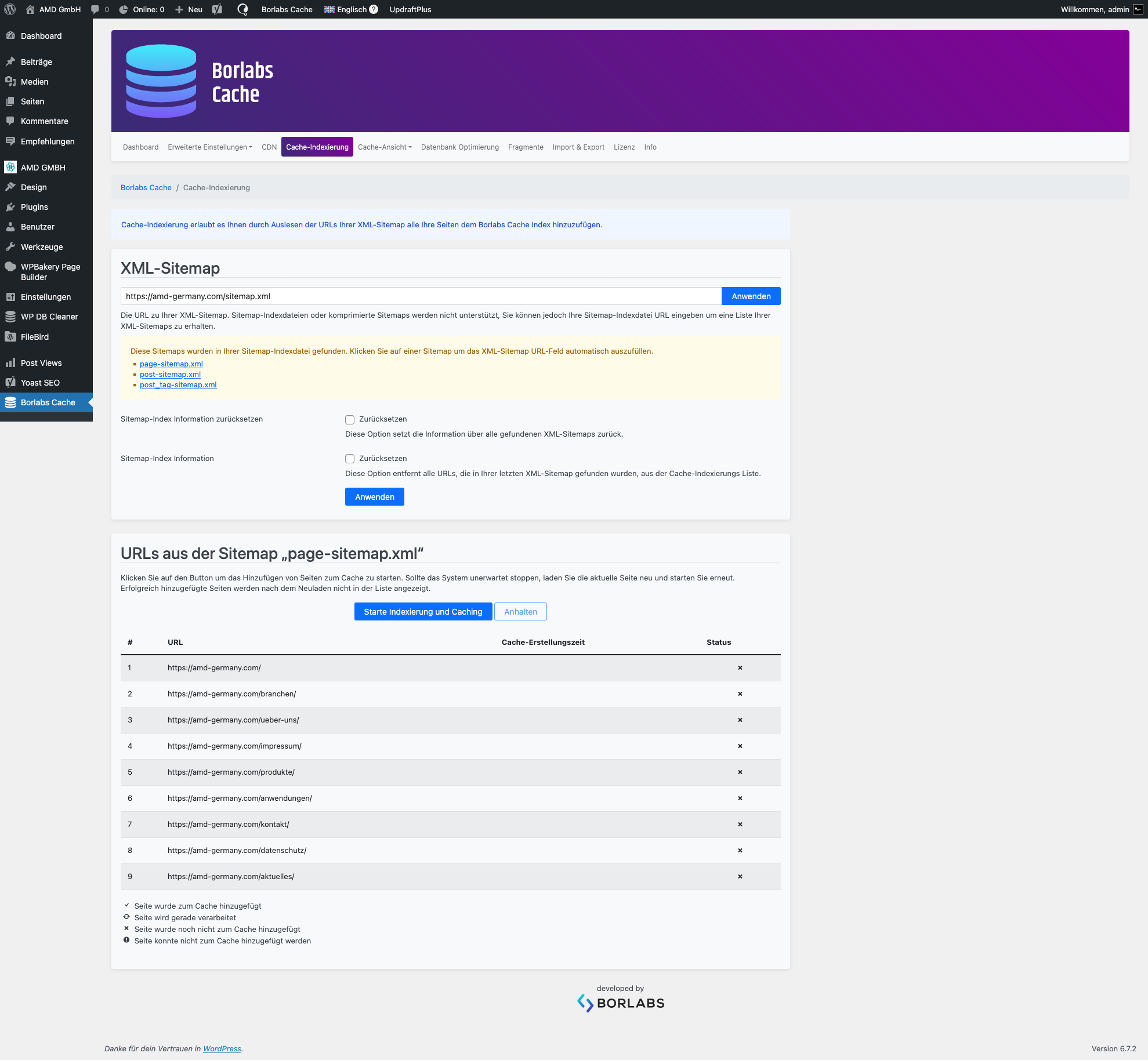Click the Werkzeuge wrench icon
The height and width of the screenshot is (1060, 1148).
point(10,247)
